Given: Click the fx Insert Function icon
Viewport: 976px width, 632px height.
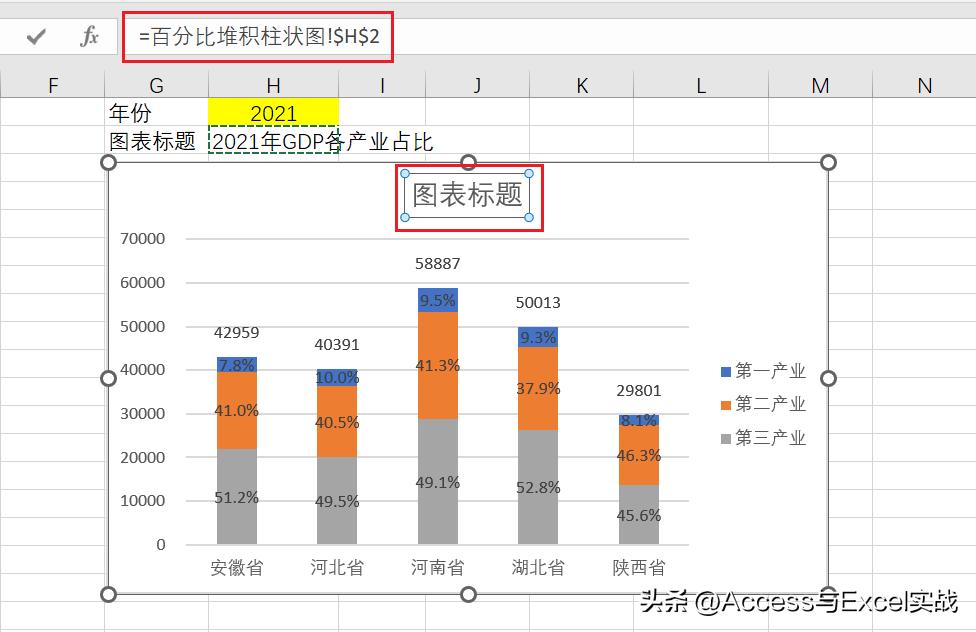Looking at the screenshot, I should pos(88,35).
